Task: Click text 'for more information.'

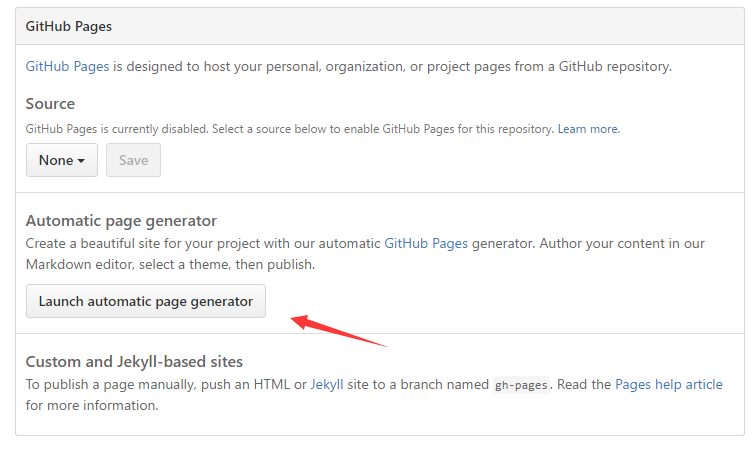Action: click(92, 405)
